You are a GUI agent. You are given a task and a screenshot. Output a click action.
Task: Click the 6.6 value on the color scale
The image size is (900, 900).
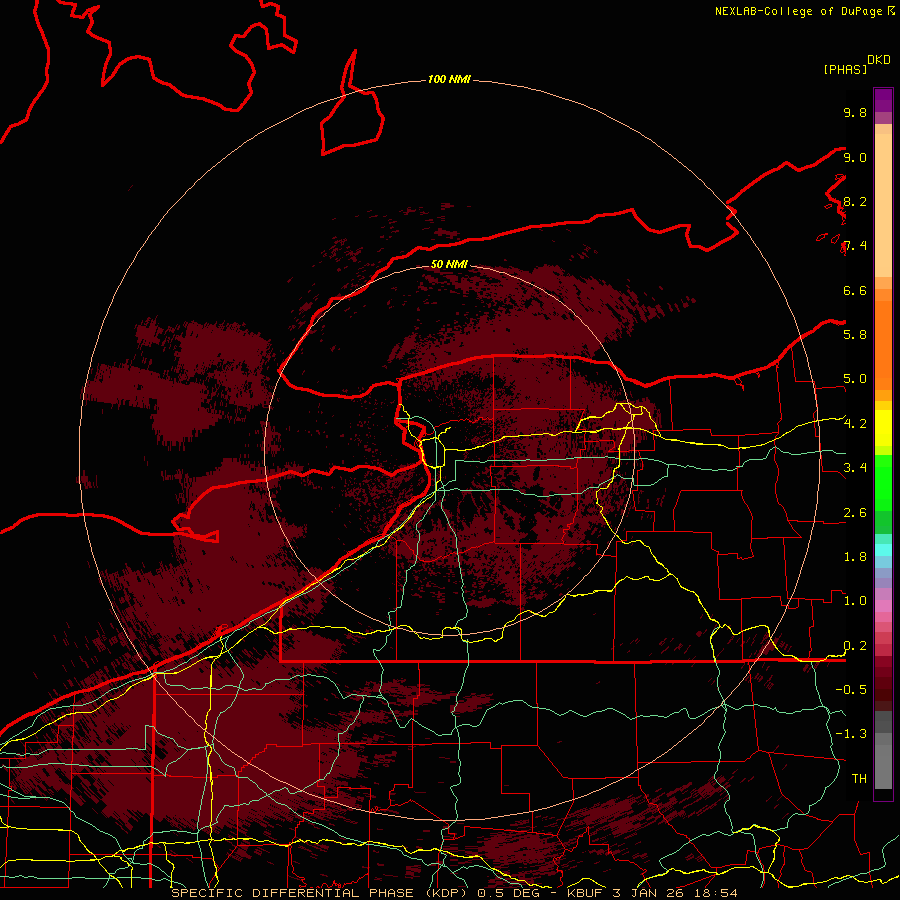click(855, 290)
